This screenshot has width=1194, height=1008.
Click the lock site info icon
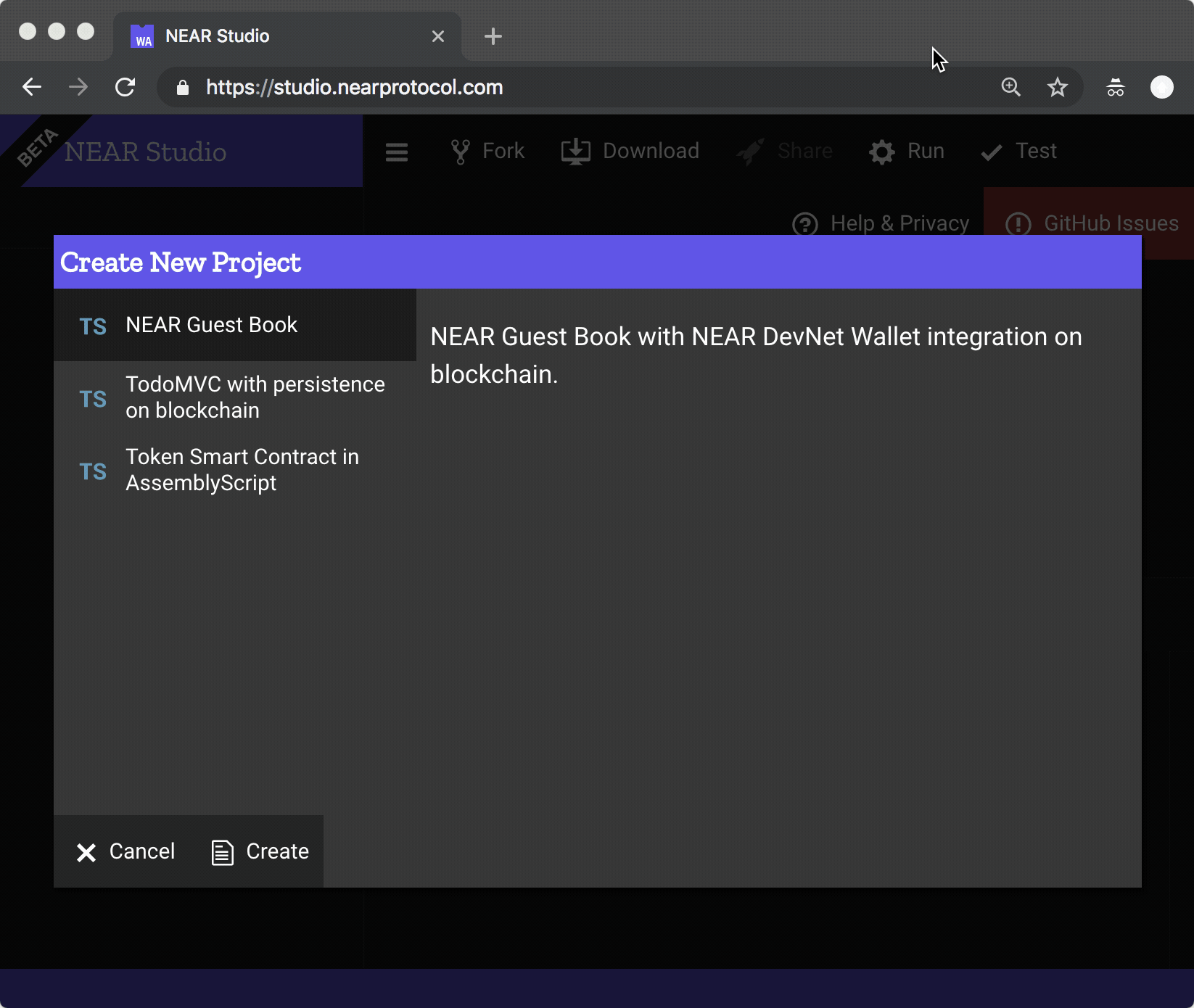183,88
